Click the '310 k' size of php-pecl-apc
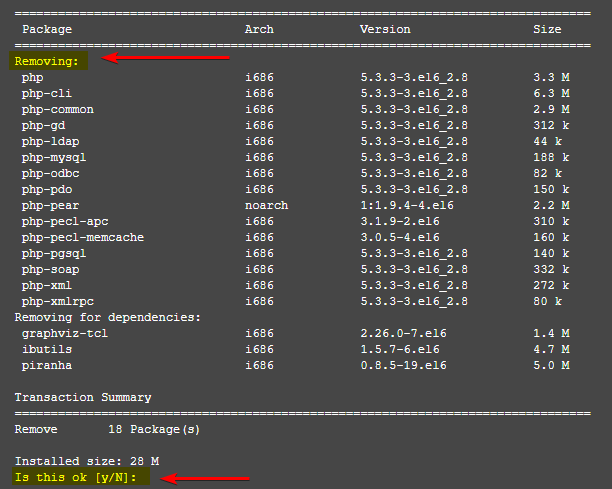 coord(551,221)
